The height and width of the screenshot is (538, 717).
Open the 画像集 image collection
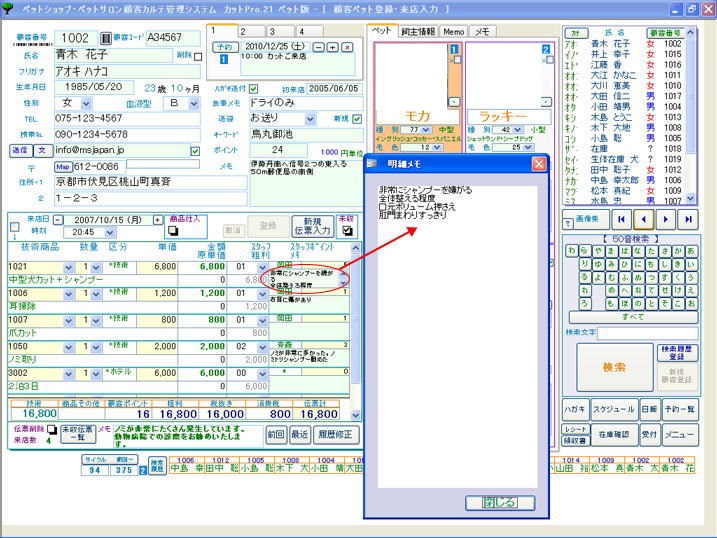tap(587, 219)
